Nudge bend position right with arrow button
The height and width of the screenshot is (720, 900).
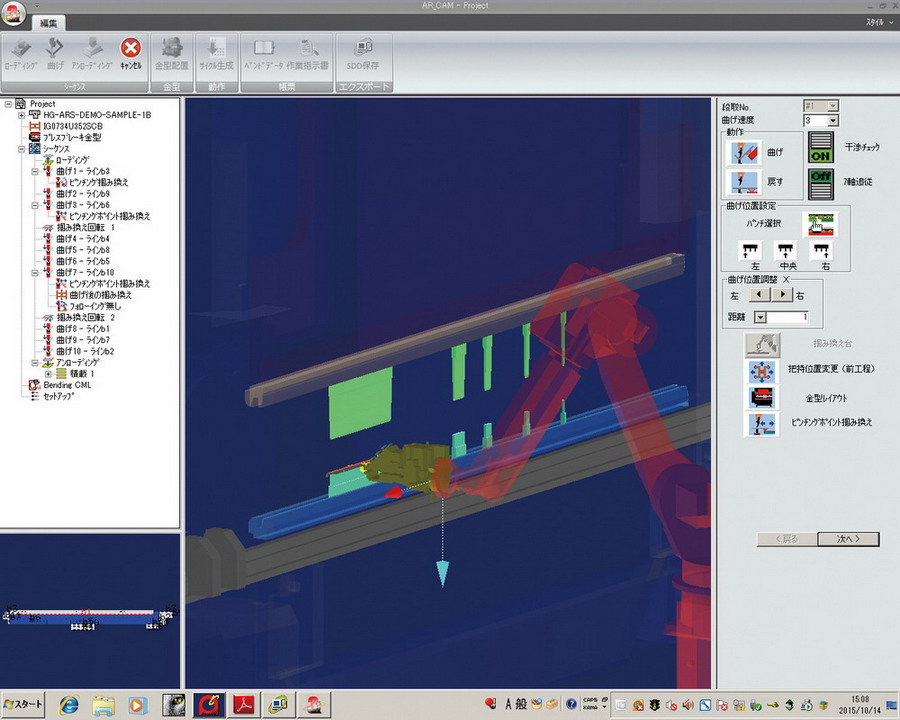(783, 295)
